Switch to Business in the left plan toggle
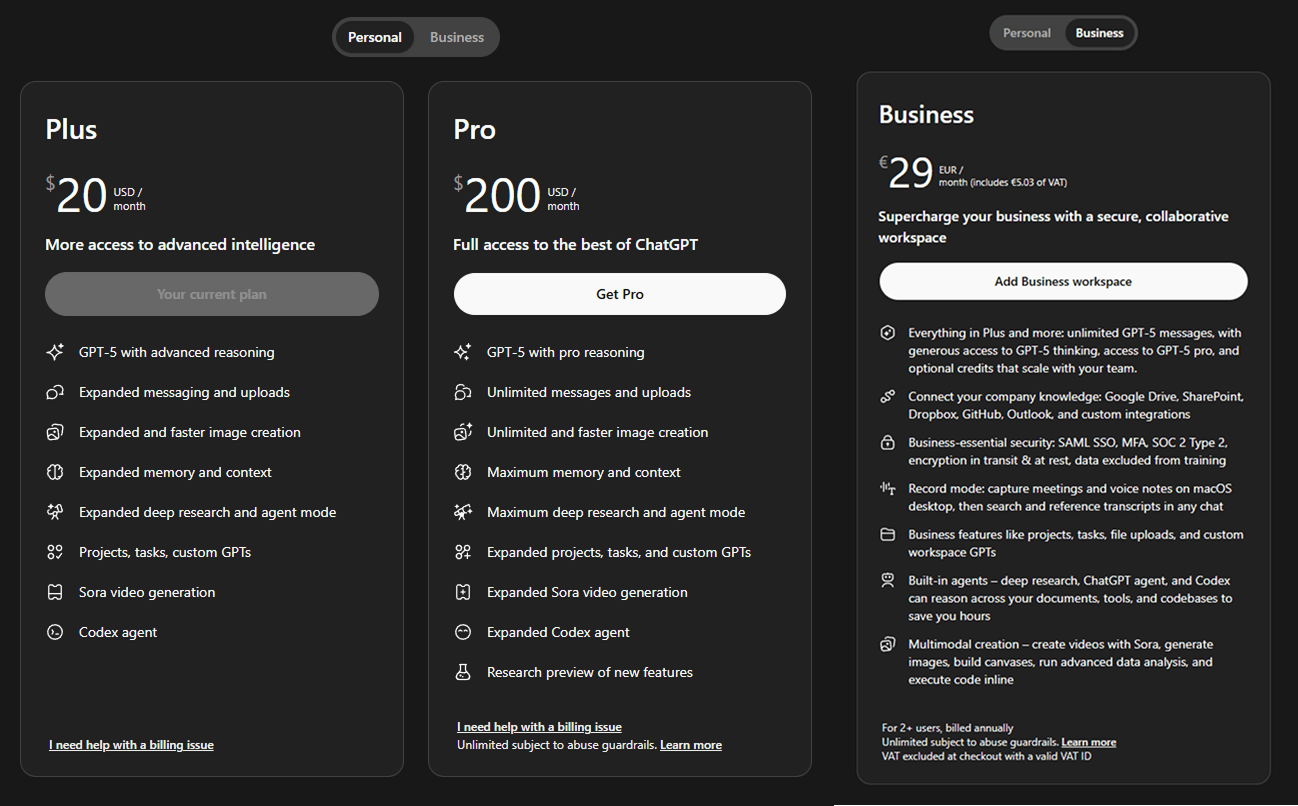This screenshot has height=806, width=1298. pyautogui.click(x=457, y=37)
